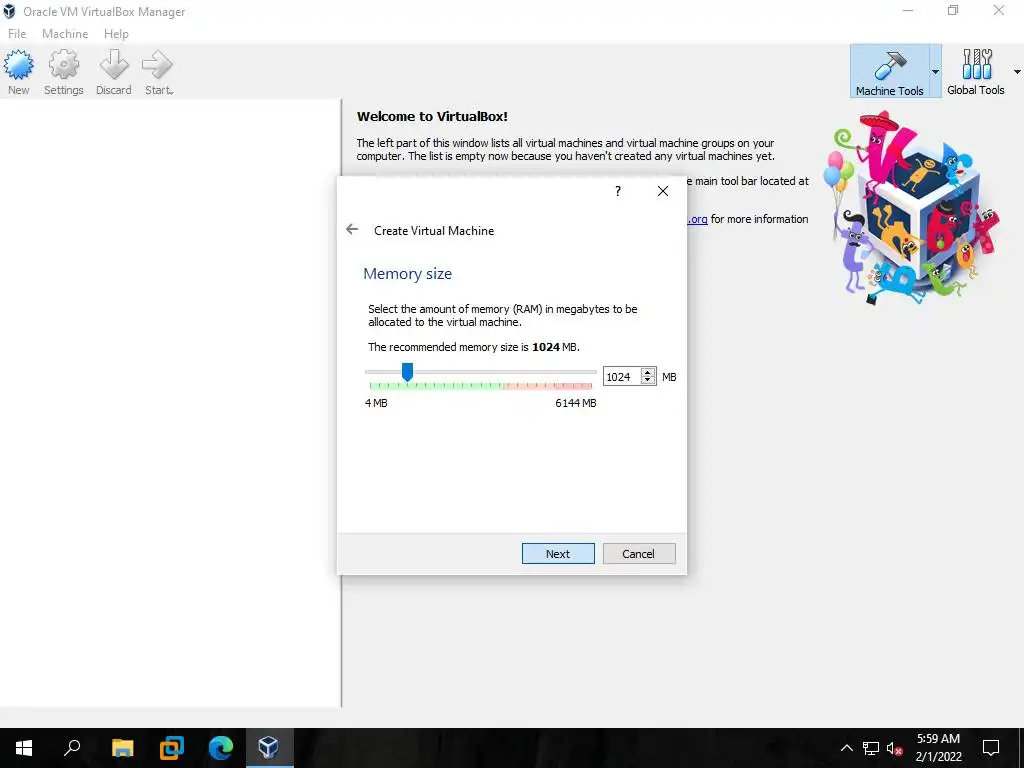Show hidden system tray icons
Viewport: 1024px width, 768px height.
coord(846,748)
